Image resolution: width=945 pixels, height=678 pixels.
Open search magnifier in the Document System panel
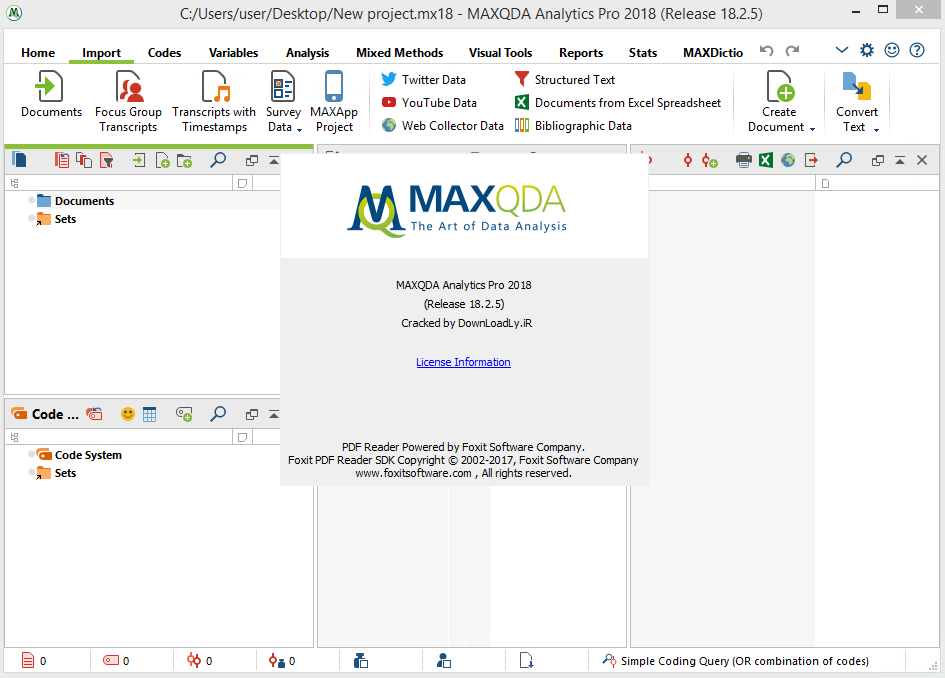(218, 160)
